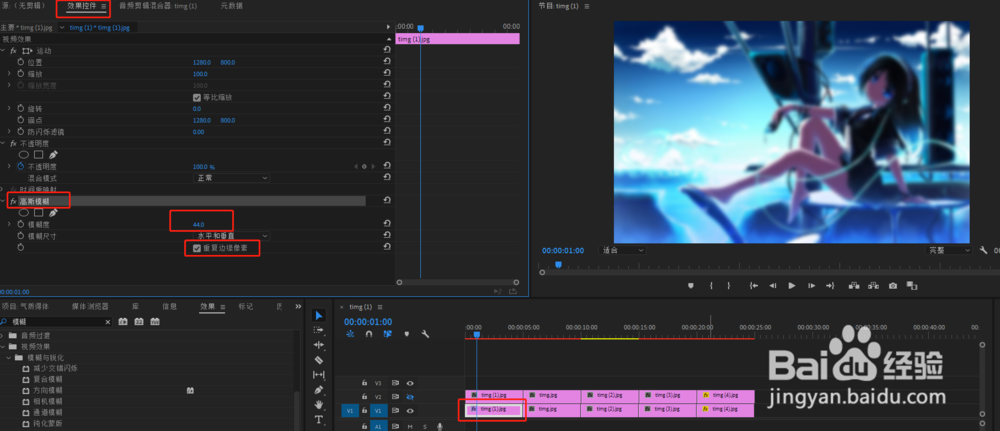The width and height of the screenshot is (1000, 431).
Task: Step forward one frame
Action: 811,286
